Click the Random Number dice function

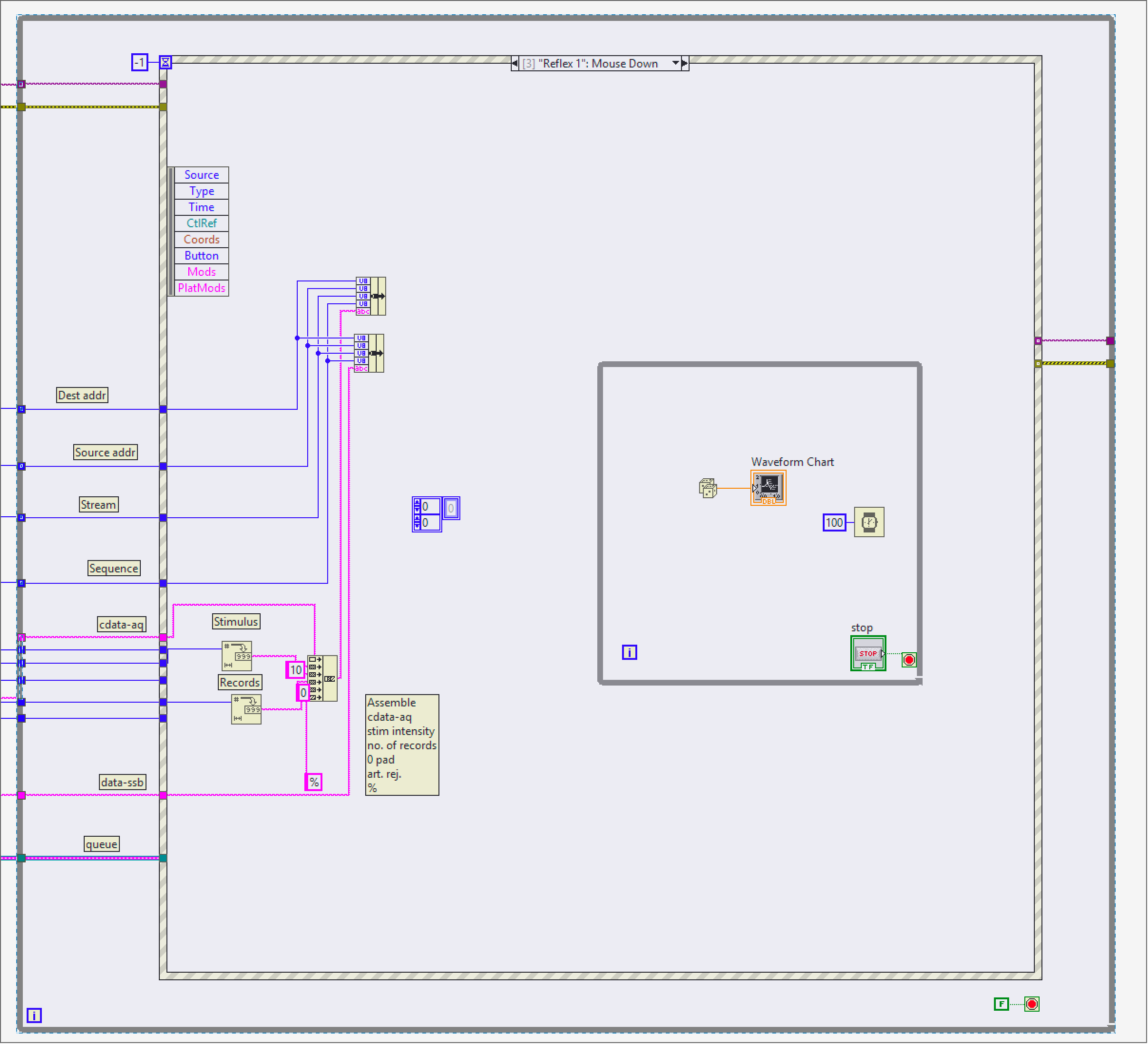point(708,488)
